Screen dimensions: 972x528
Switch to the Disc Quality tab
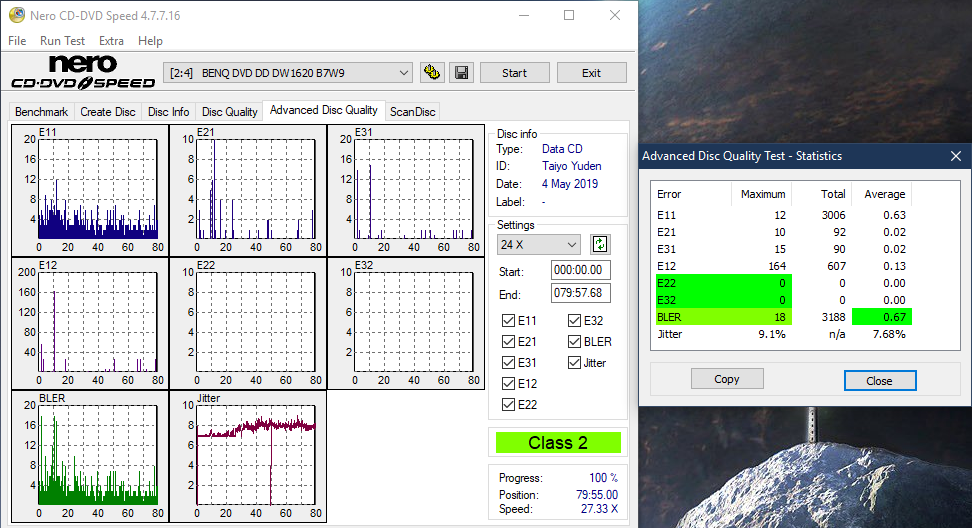click(x=229, y=112)
